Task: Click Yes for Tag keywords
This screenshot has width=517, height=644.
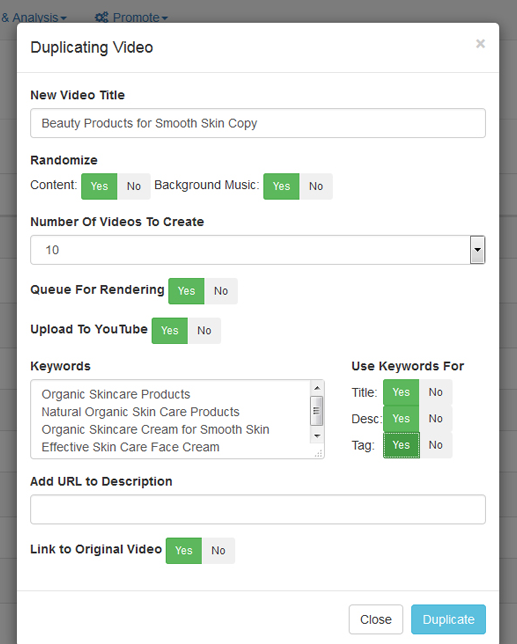Action: 401,445
